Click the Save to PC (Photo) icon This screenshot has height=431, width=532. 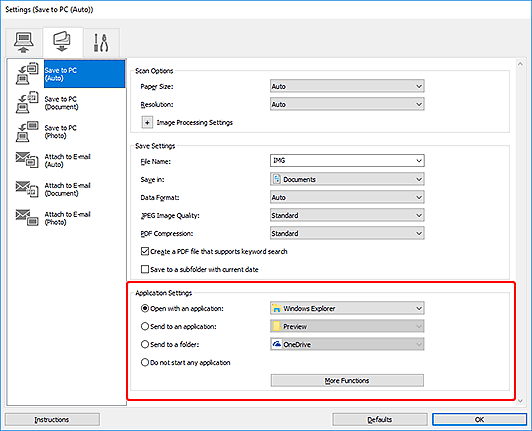click(26, 132)
